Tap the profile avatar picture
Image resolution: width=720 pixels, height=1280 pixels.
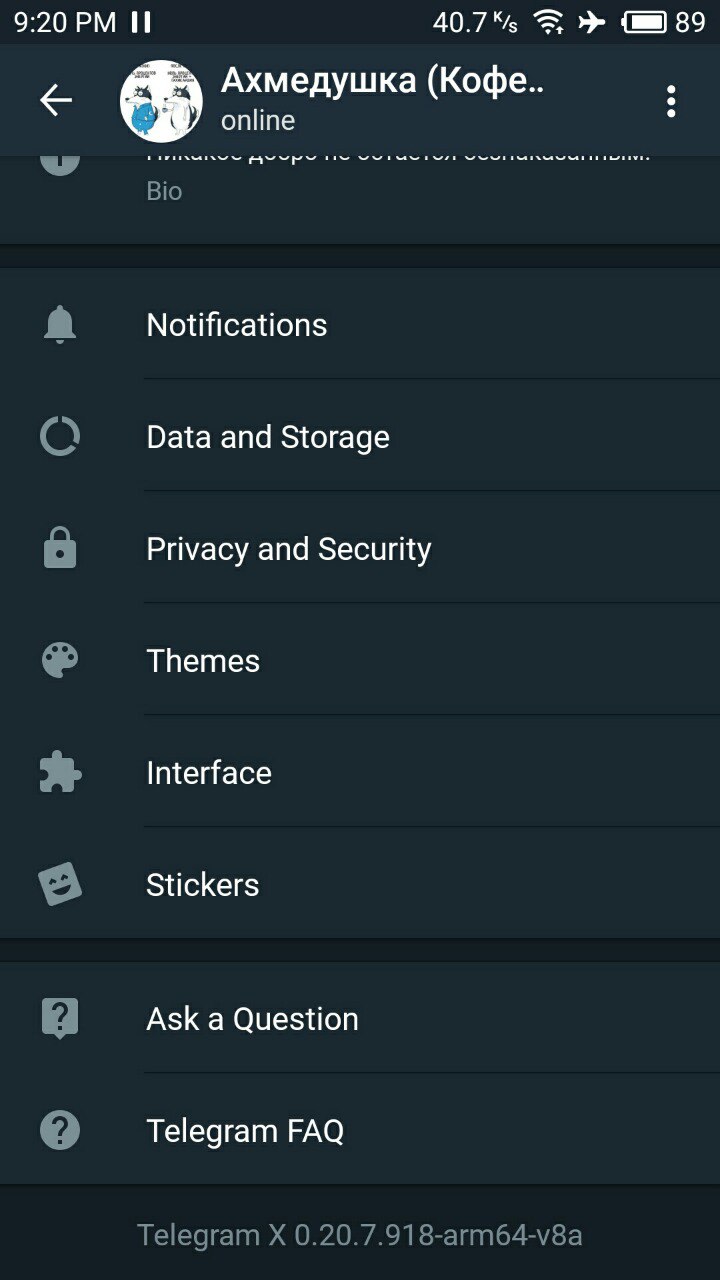tap(161, 100)
